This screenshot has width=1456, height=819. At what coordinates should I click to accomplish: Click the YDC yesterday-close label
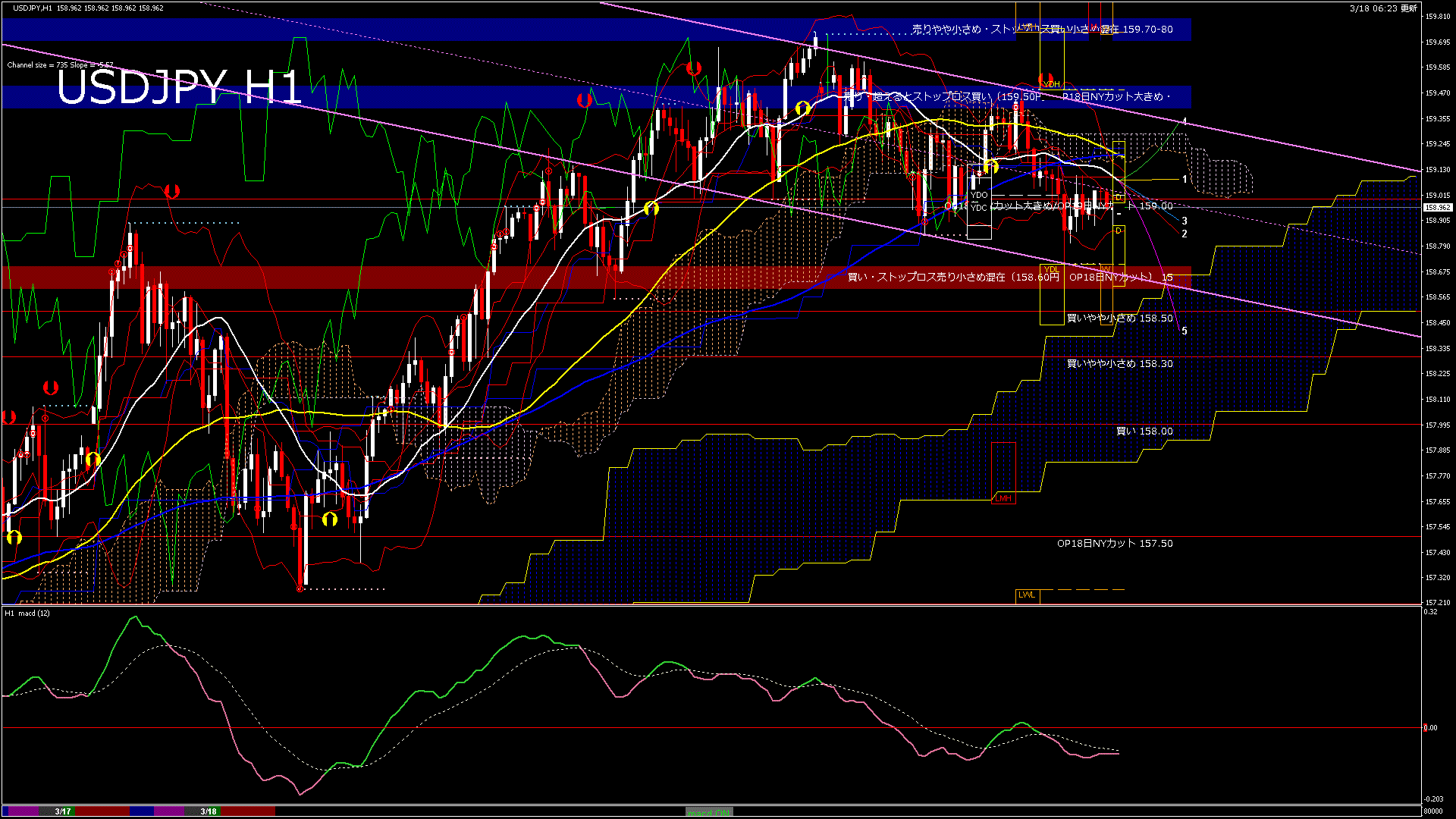pyautogui.click(x=979, y=208)
